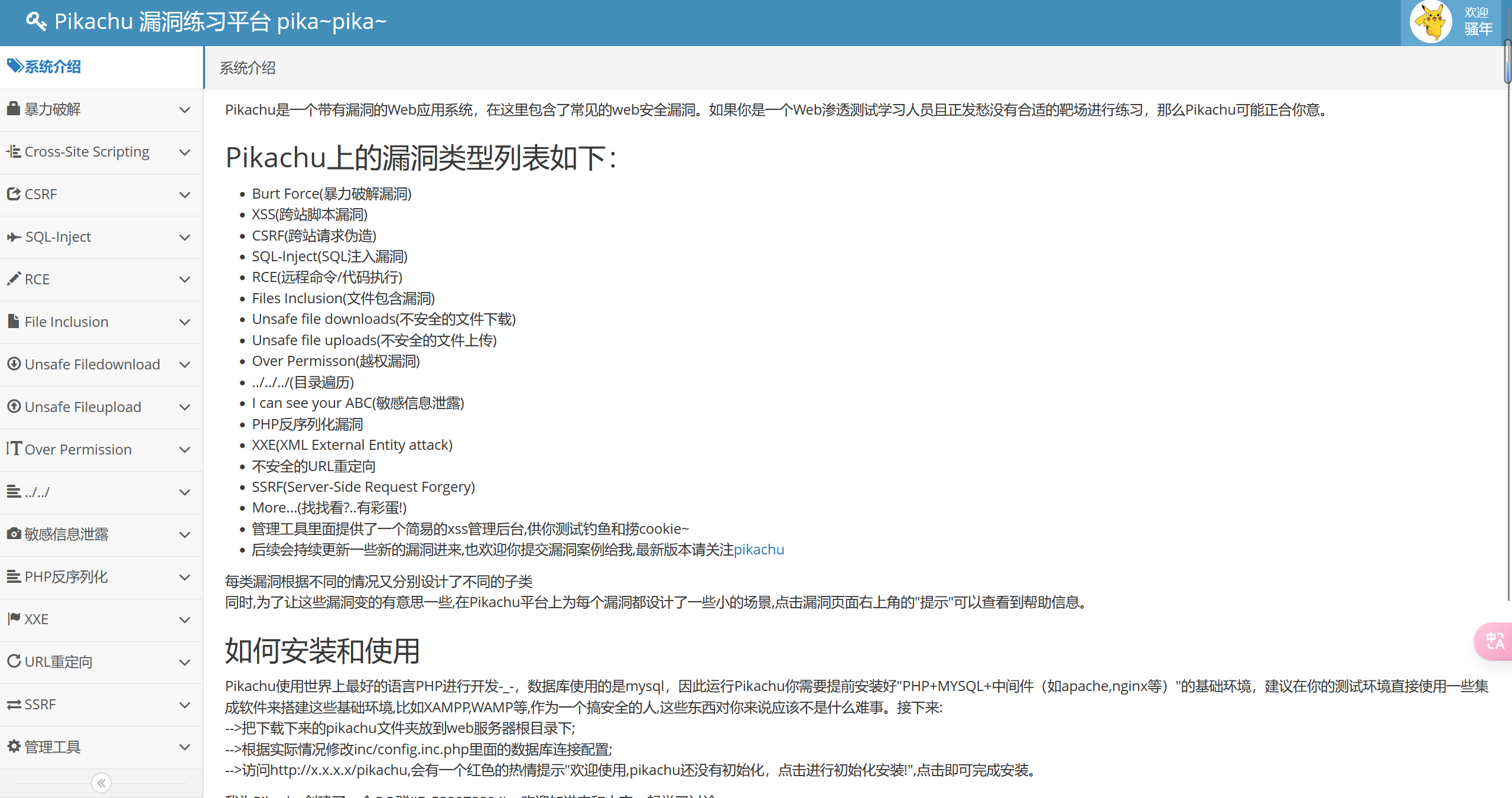Image resolution: width=1512 pixels, height=798 pixels.
Task: Open the File Inclusion menu item
Action: (x=66, y=322)
